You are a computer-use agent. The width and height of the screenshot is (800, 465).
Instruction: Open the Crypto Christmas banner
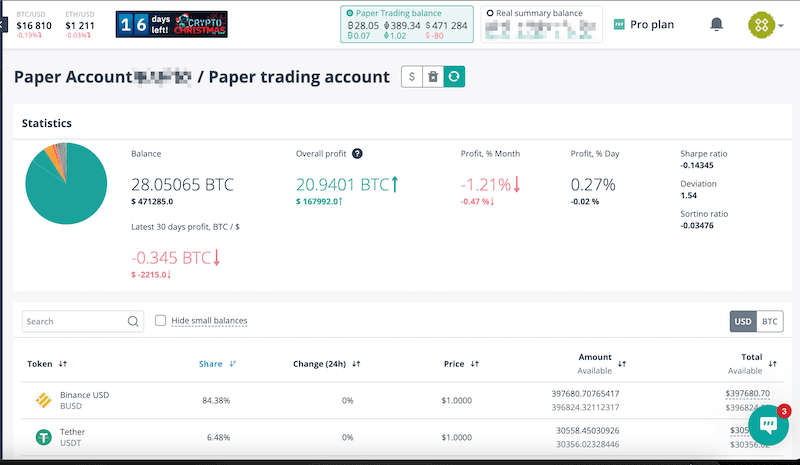(171, 25)
